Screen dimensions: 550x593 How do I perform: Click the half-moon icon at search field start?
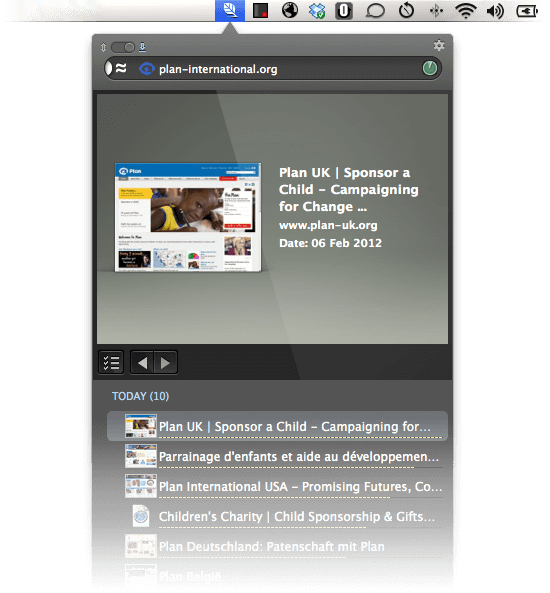(x=109, y=68)
